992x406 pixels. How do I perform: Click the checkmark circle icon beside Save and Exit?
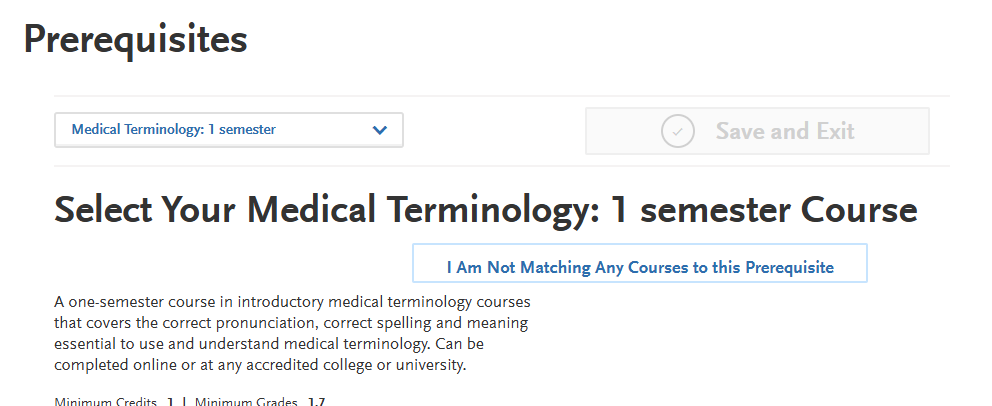coord(678,131)
